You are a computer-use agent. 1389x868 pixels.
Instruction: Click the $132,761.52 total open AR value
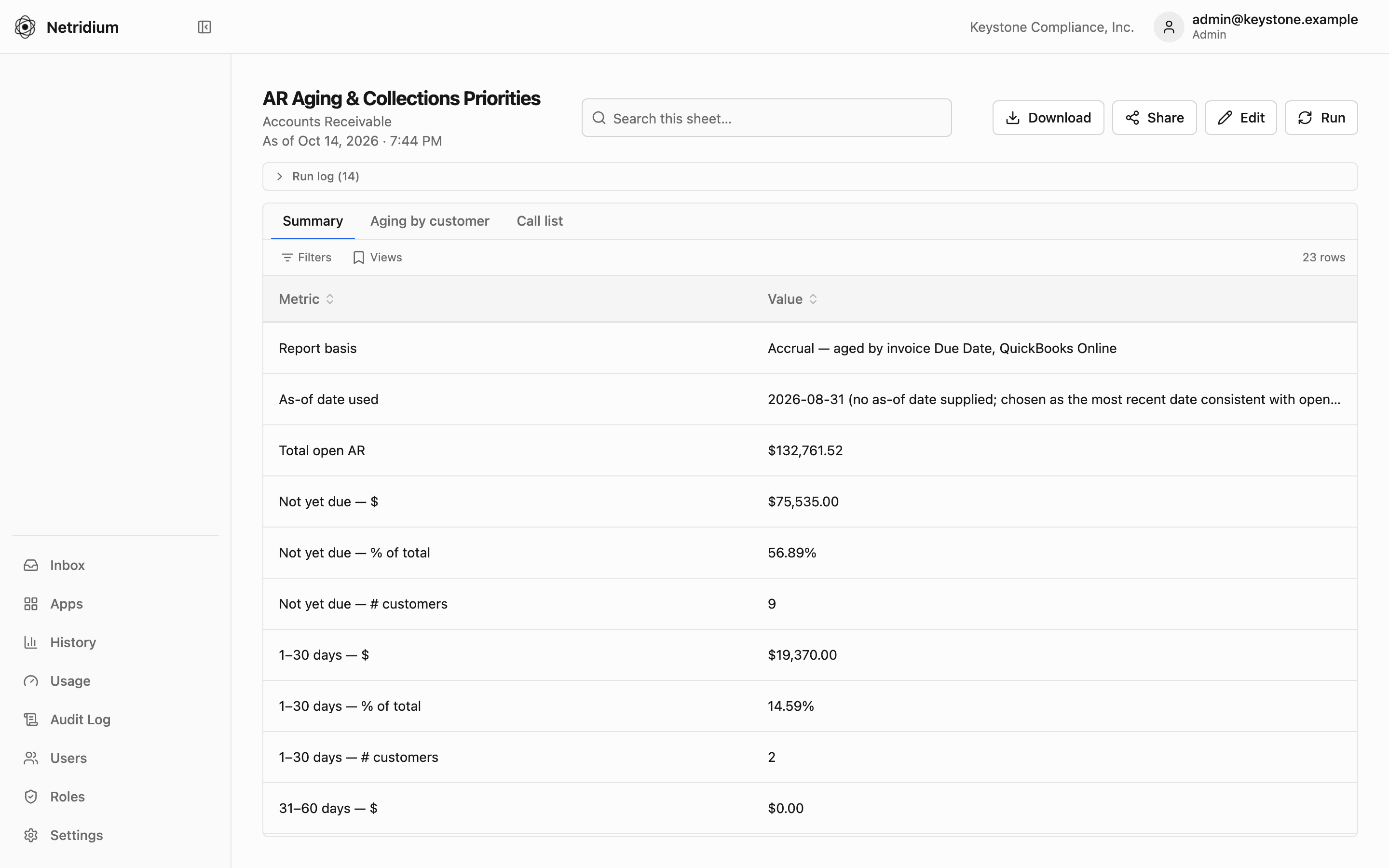[x=805, y=451]
